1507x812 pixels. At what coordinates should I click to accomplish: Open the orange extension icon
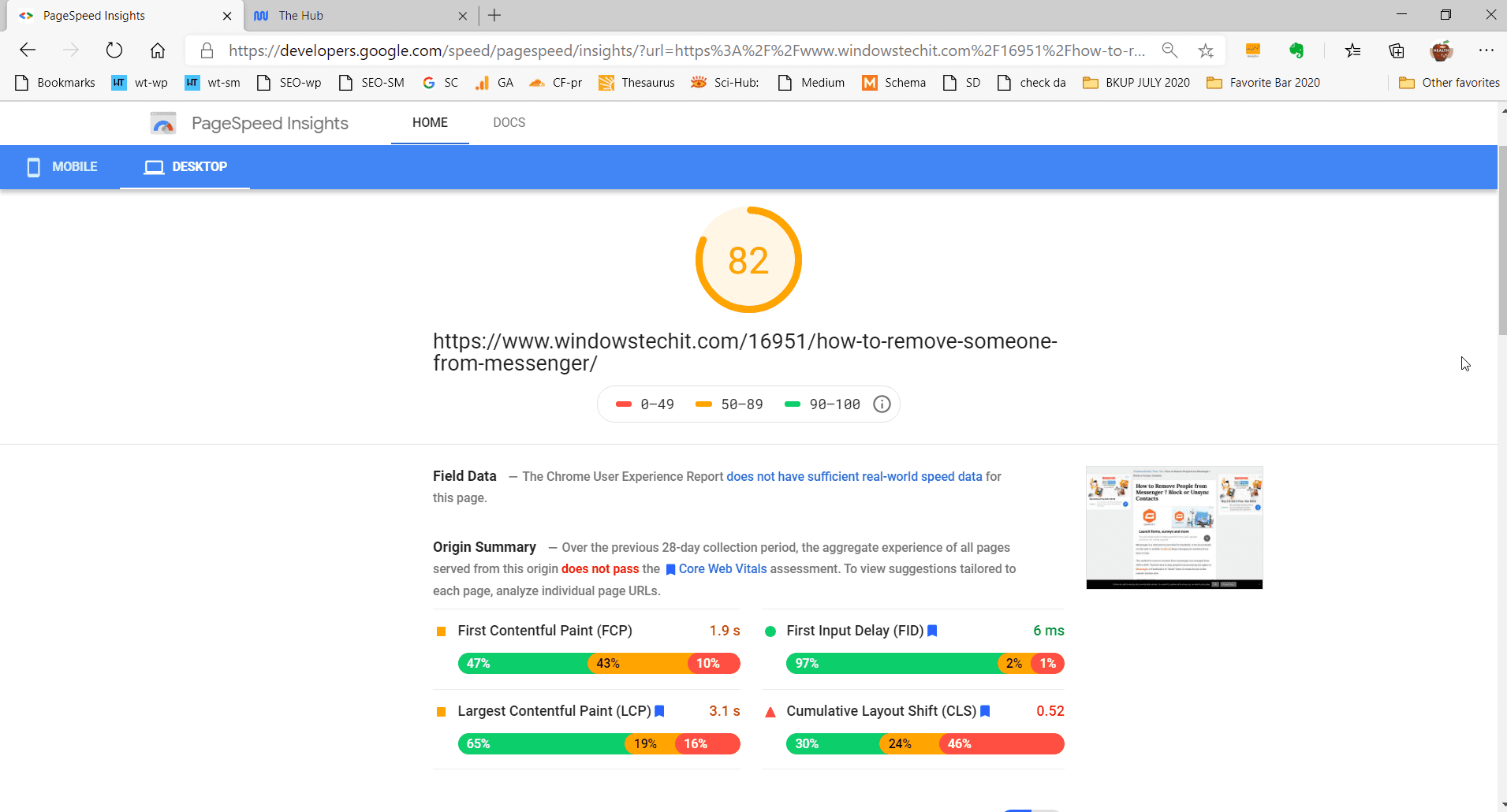[1252, 50]
